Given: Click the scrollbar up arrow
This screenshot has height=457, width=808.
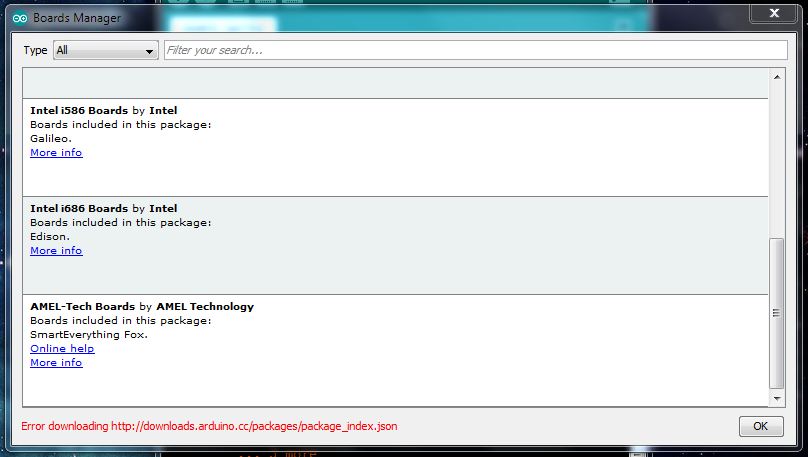Looking at the screenshot, I should [777, 77].
